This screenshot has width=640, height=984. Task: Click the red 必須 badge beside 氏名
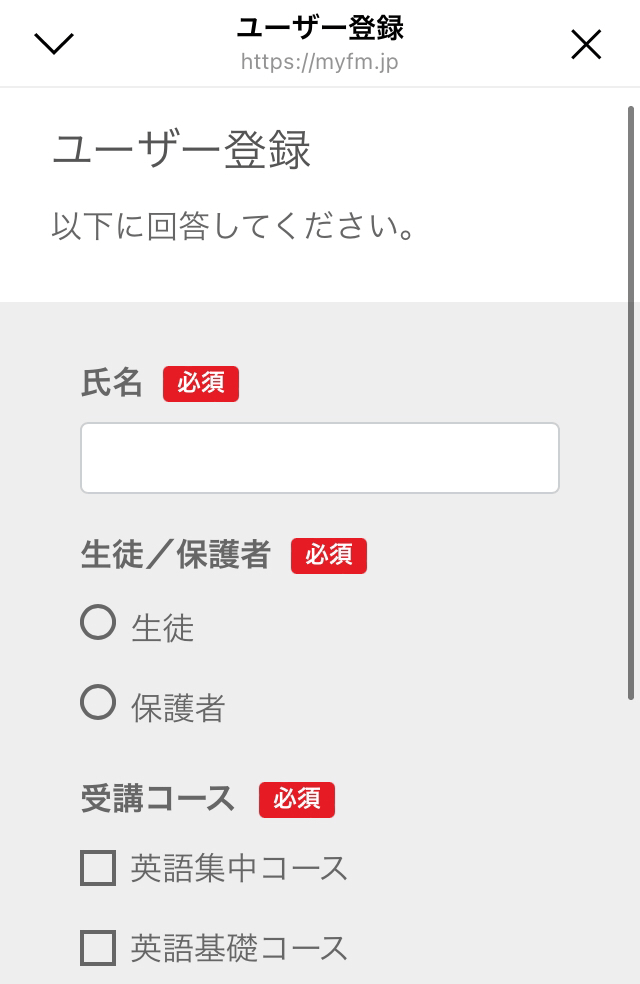[x=201, y=383]
